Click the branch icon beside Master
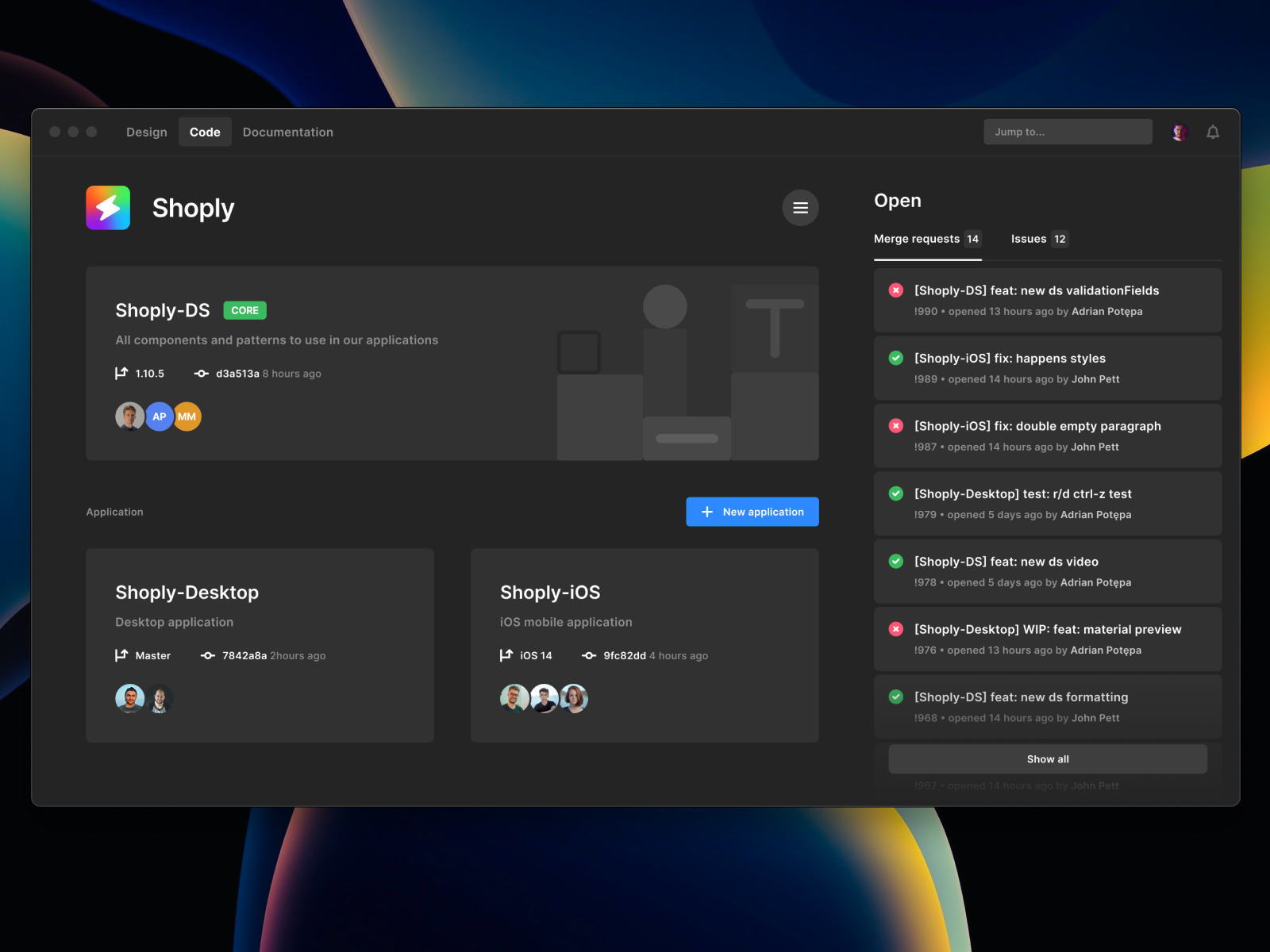The width and height of the screenshot is (1270, 952). point(121,655)
